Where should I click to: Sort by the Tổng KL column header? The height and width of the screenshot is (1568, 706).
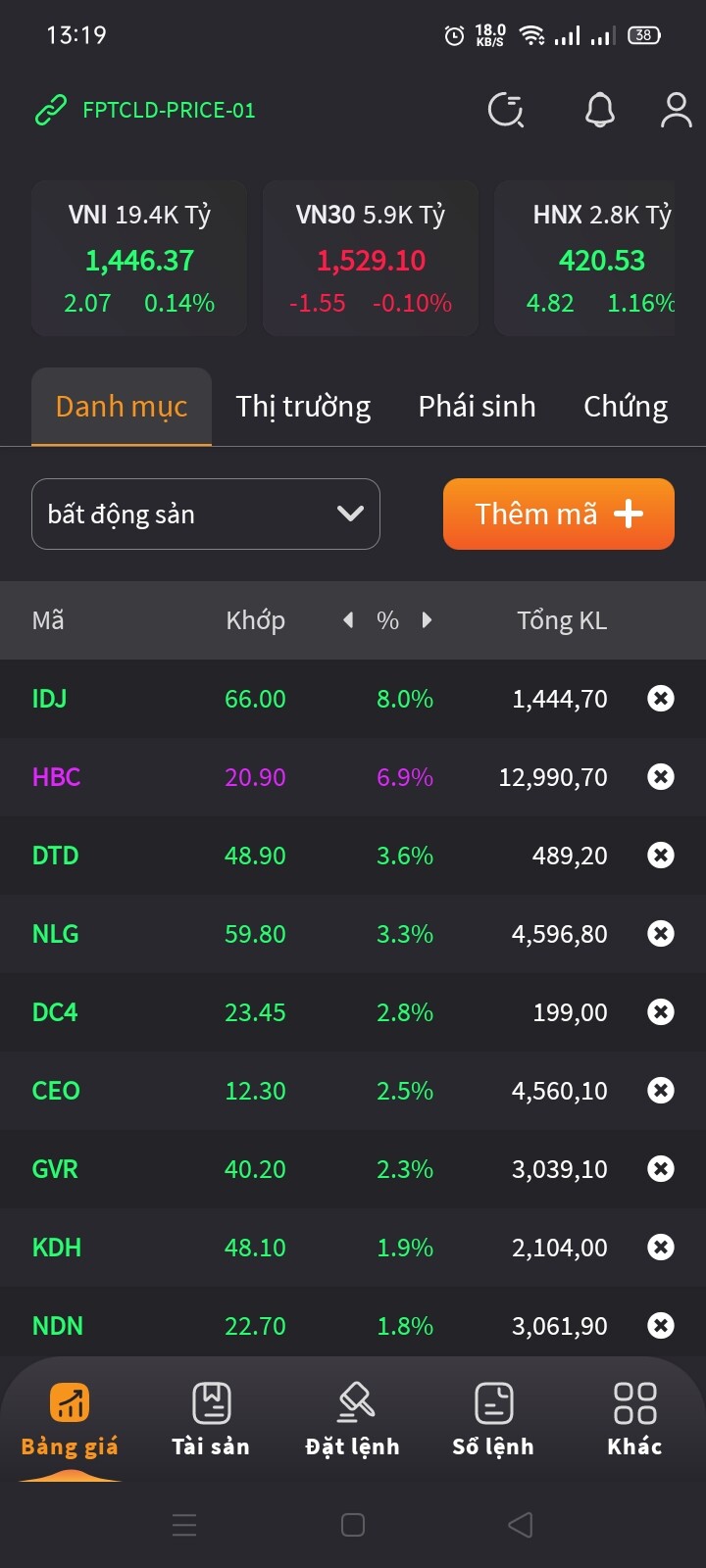coord(562,620)
